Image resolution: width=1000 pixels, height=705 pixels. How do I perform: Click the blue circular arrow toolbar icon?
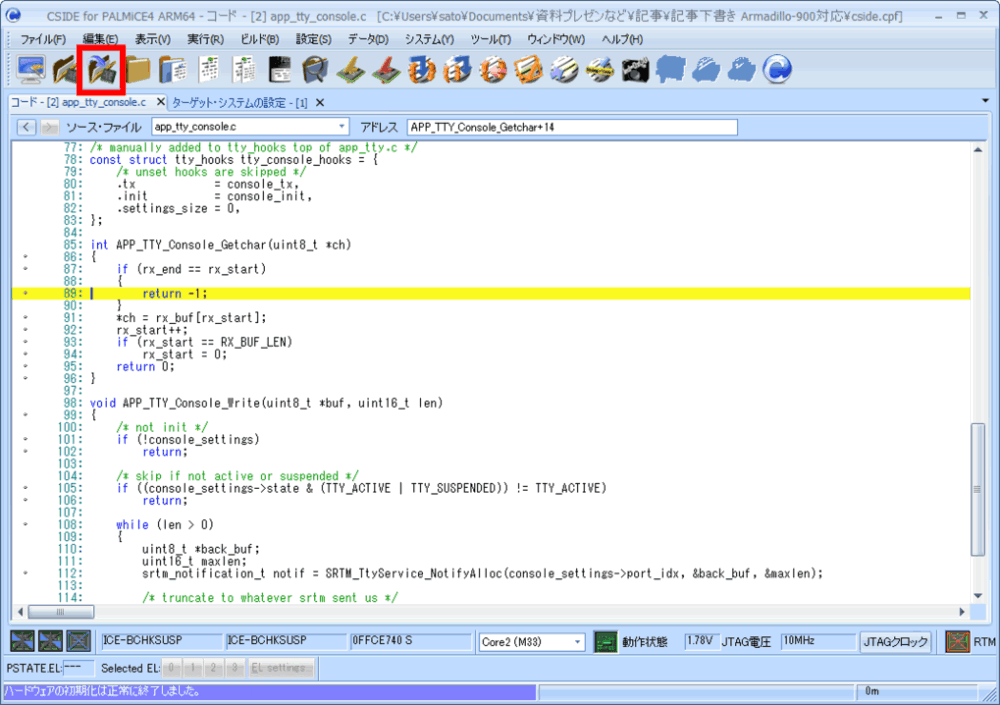pyautogui.click(x=777, y=69)
